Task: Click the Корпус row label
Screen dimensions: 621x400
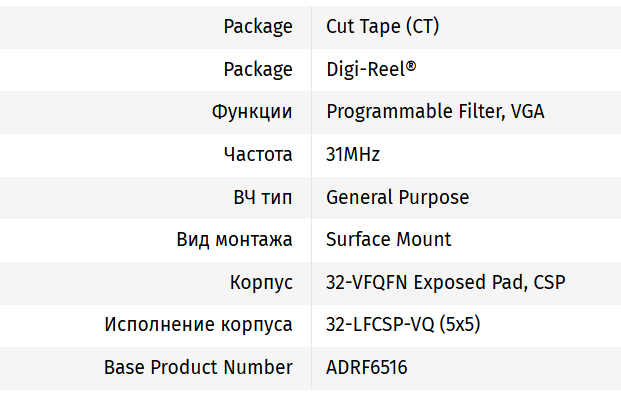Action: click(261, 283)
